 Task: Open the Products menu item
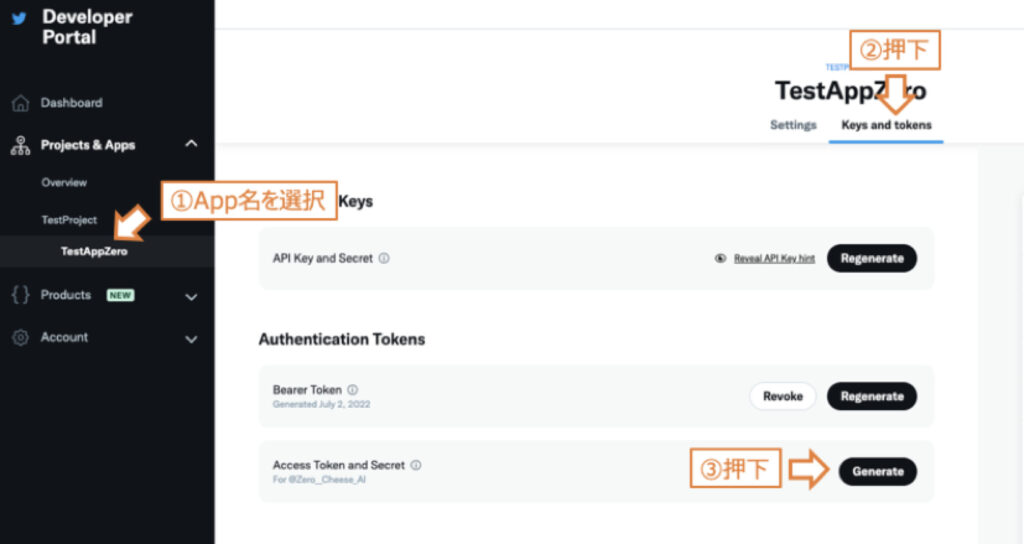(x=66, y=295)
